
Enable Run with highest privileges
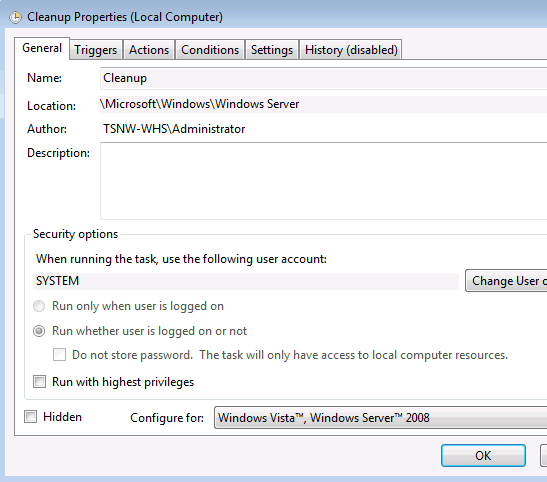(39, 382)
